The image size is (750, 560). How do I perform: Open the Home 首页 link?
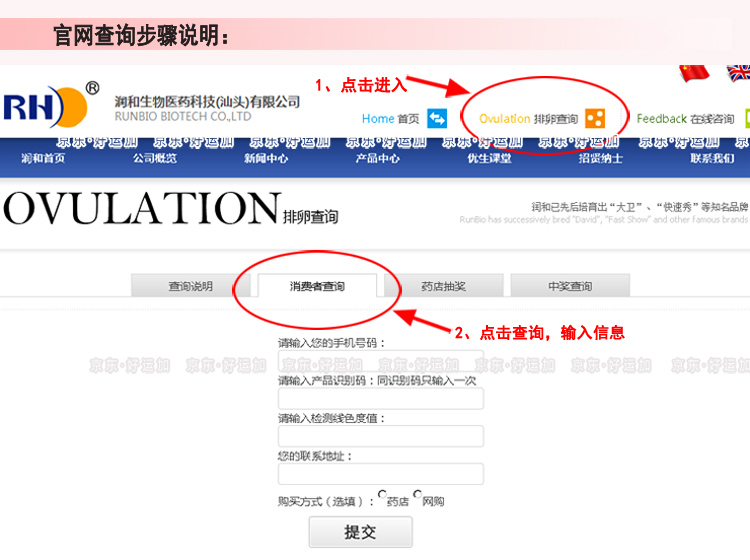[x=390, y=119]
